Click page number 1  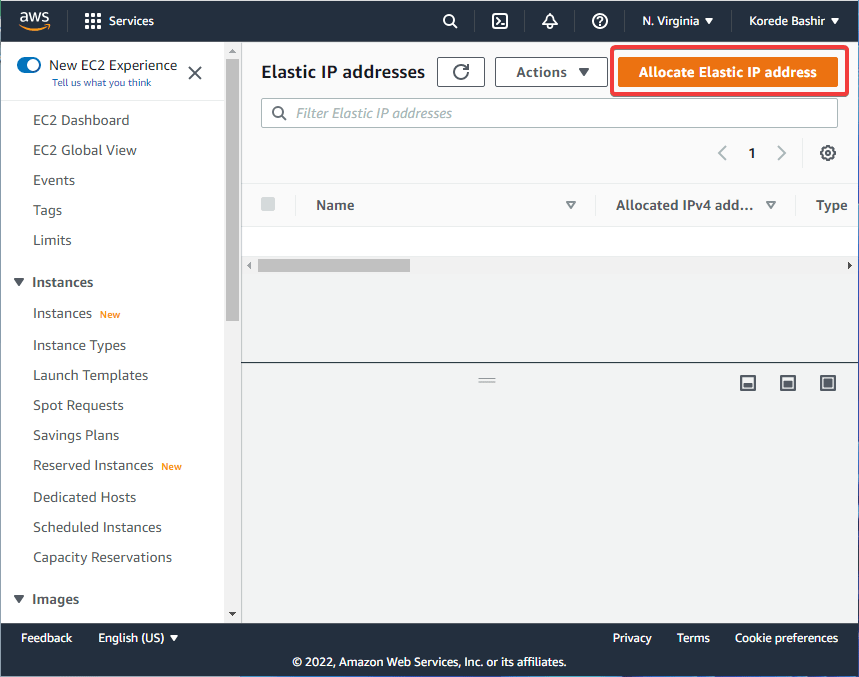(x=752, y=153)
